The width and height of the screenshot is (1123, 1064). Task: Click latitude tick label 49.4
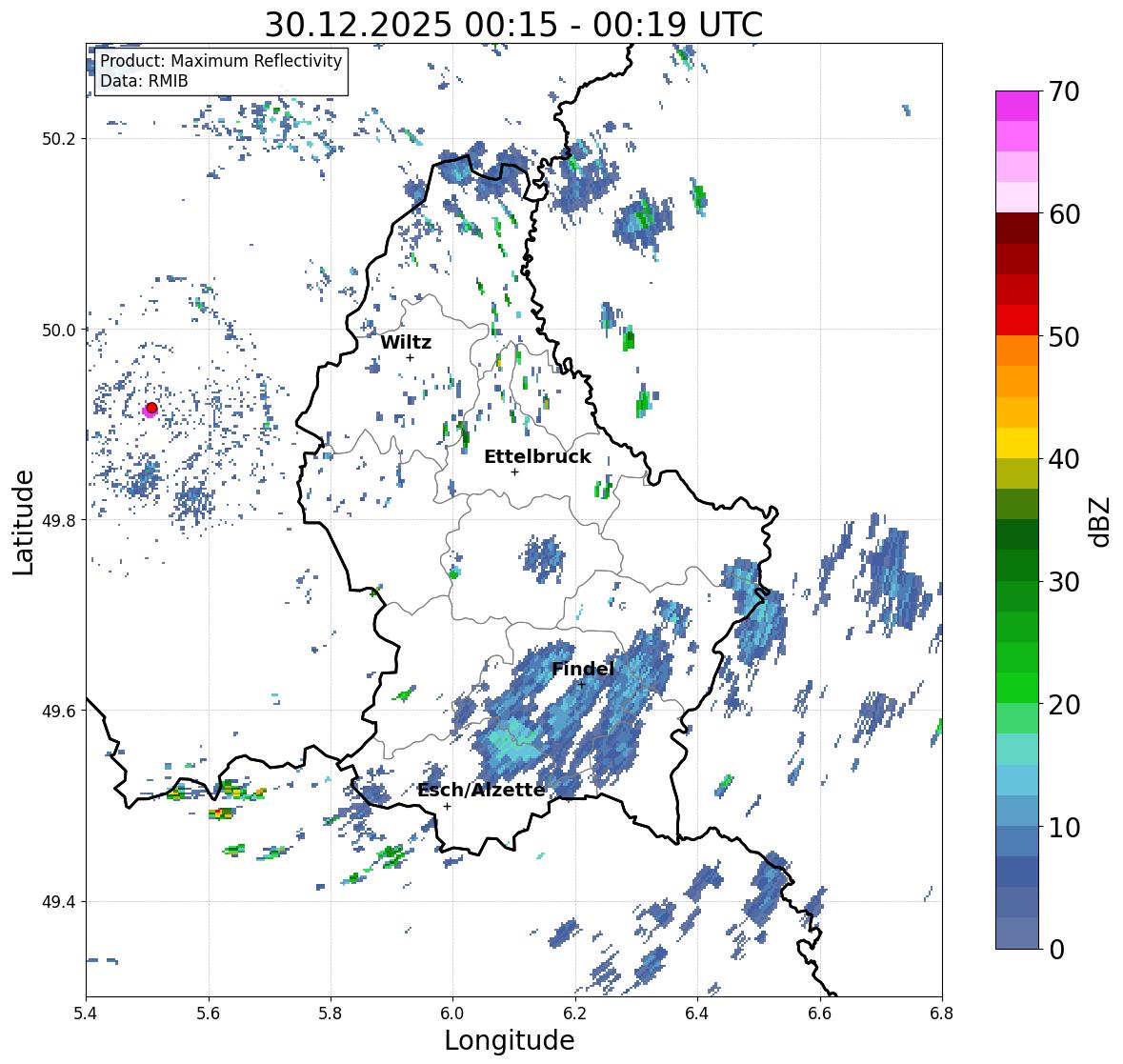[x=59, y=902]
